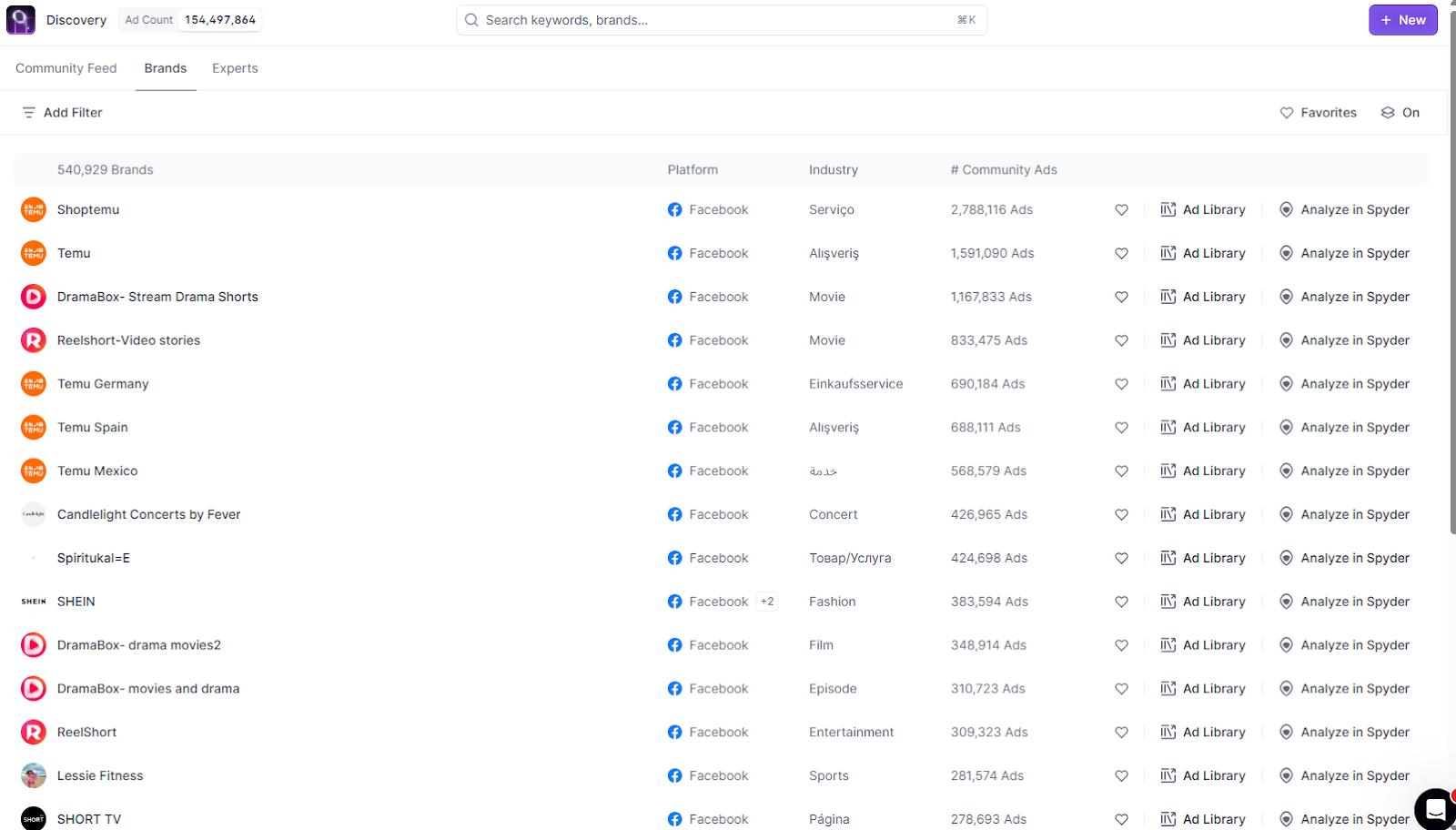This screenshot has height=830, width=1456.
Task: Analyze Temu Mexico in Spyder
Action: point(1344,471)
